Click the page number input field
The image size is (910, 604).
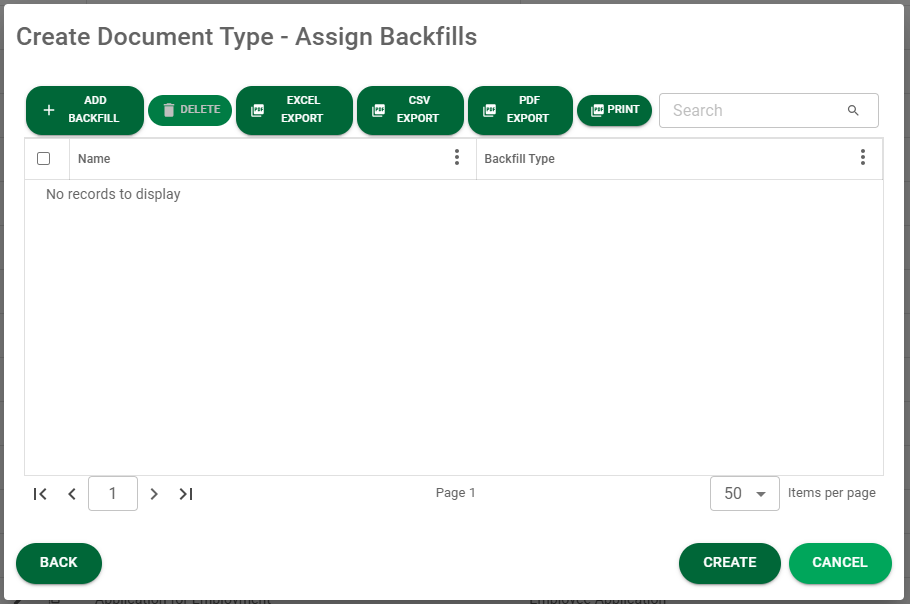pos(113,494)
